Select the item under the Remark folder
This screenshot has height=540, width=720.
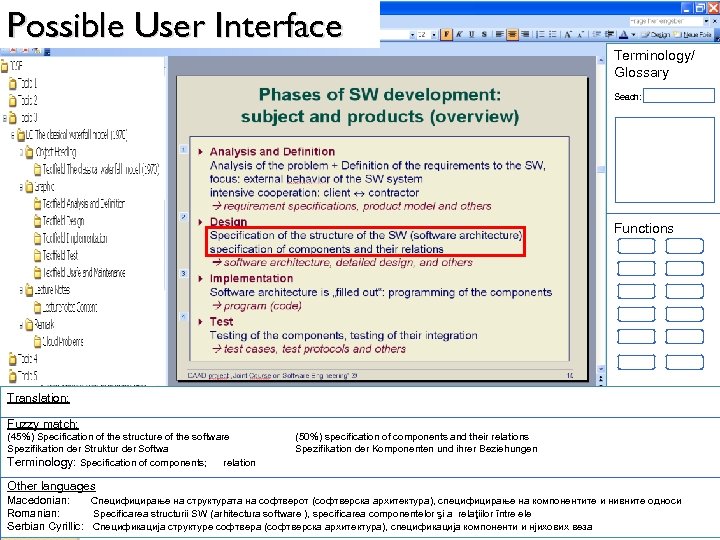[59, 342]
